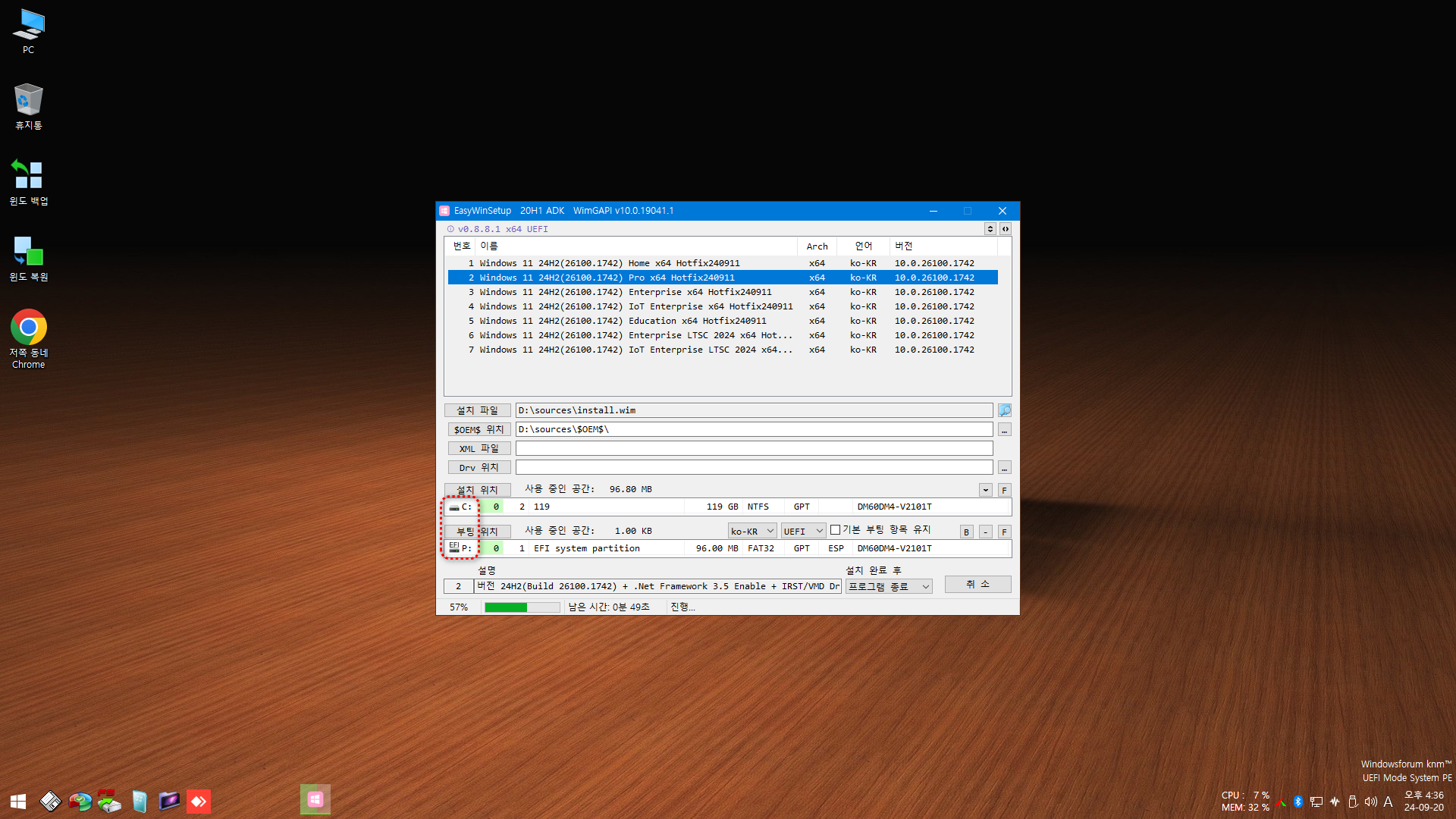Click the F button in install location row

point(1004,490)
